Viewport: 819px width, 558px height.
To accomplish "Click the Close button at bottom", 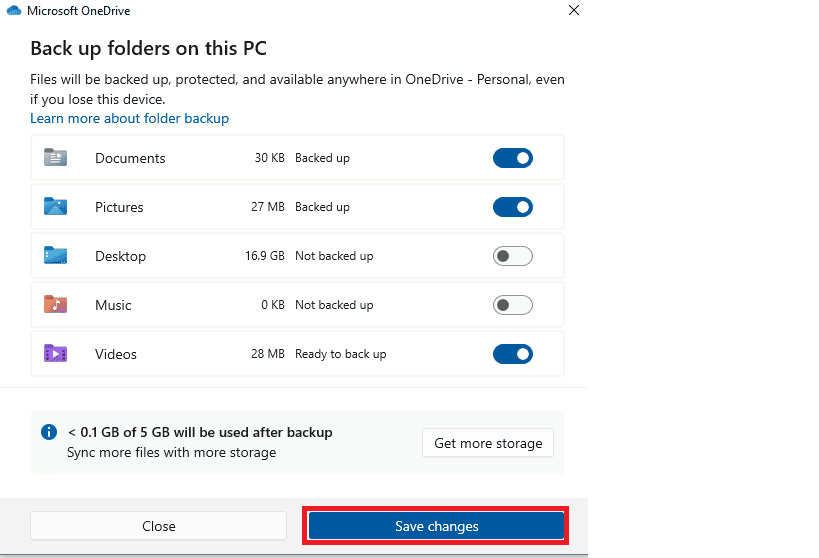I will click(159, 526).
